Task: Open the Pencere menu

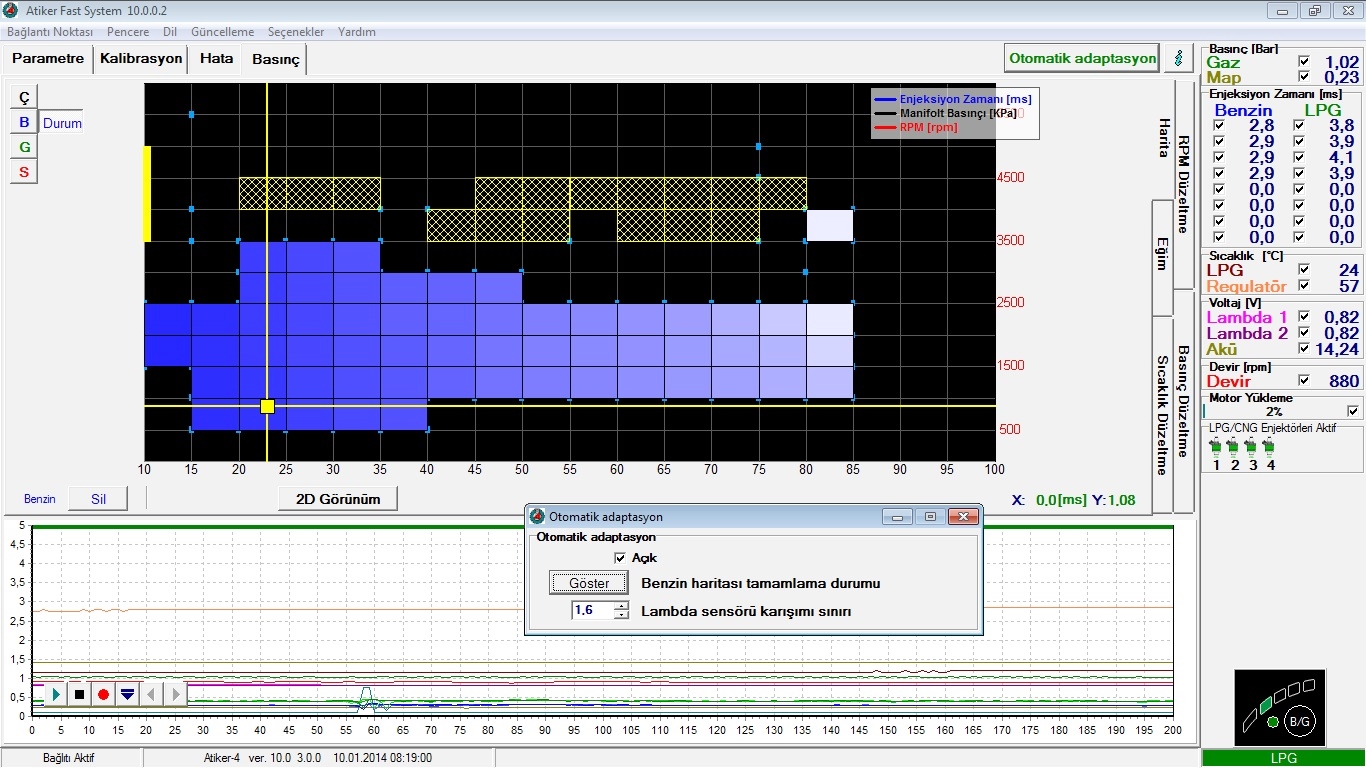Action: [128, 32]
